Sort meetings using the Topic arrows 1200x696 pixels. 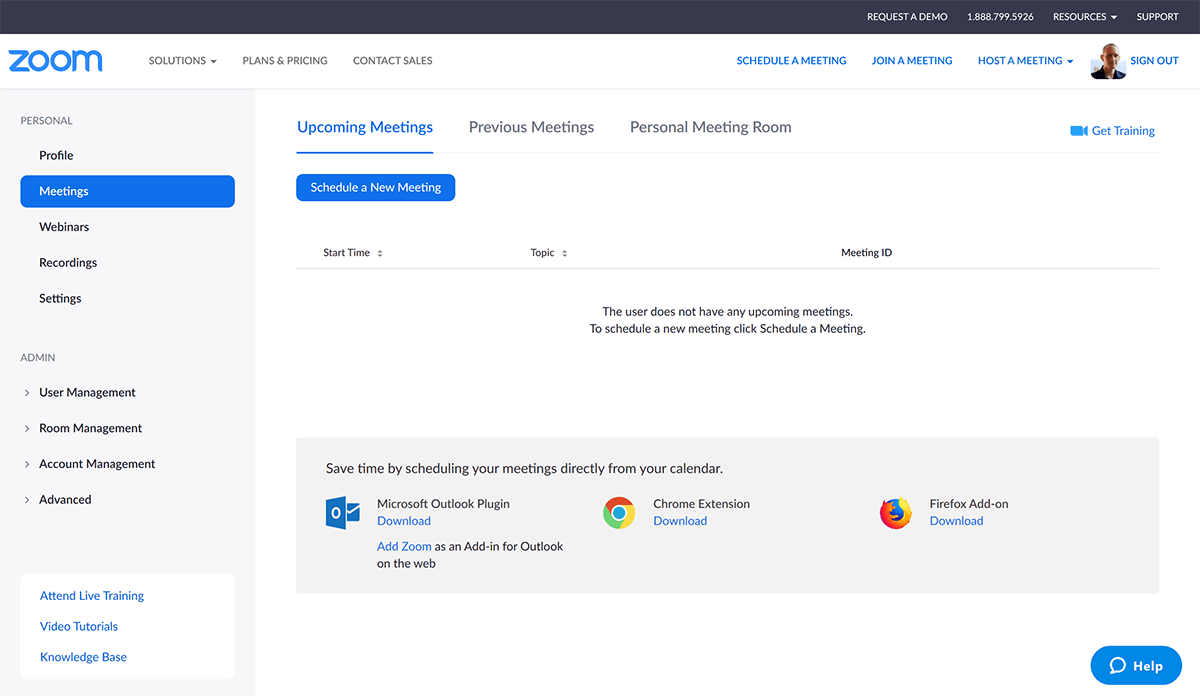click(x=562, y=252)
